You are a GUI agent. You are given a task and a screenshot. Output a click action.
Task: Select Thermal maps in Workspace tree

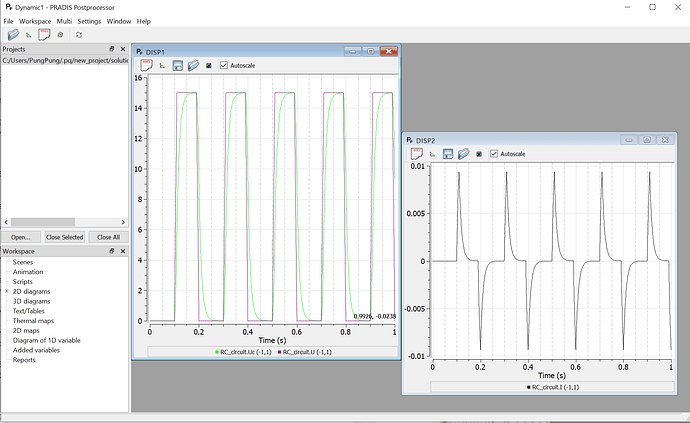pos(33,321)
